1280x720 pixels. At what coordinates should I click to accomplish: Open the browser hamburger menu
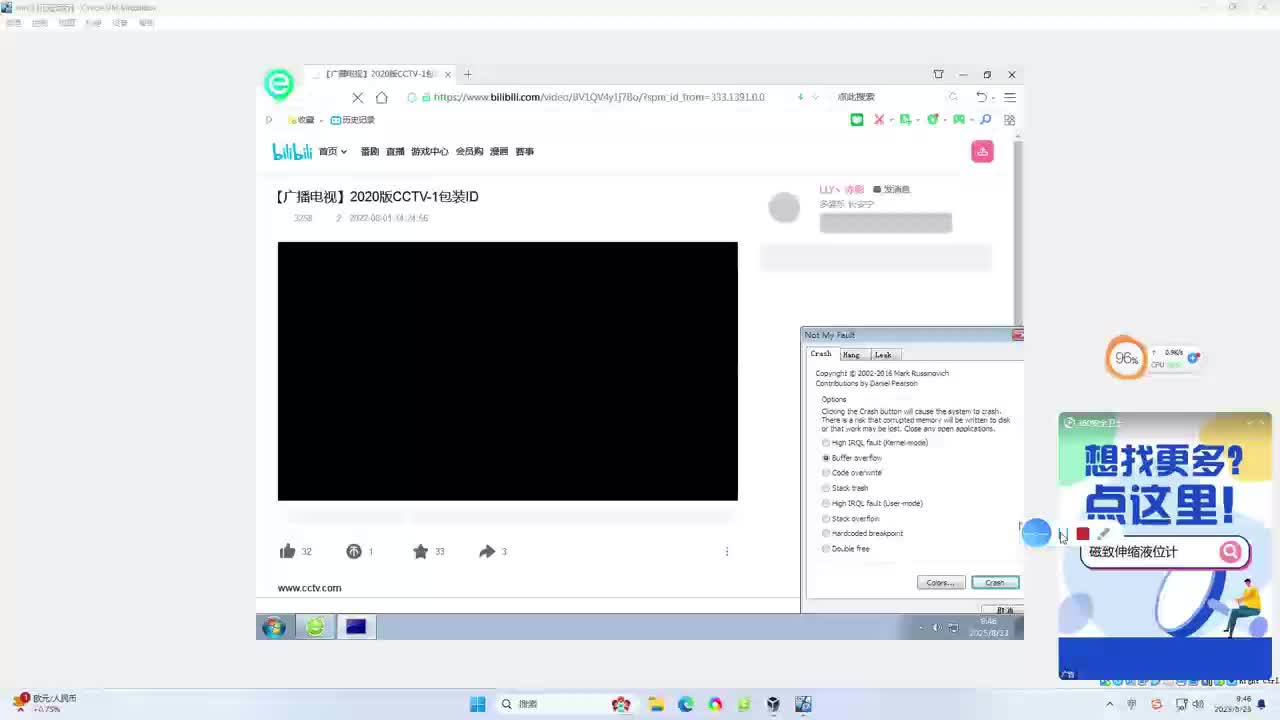click(1010, 97)
